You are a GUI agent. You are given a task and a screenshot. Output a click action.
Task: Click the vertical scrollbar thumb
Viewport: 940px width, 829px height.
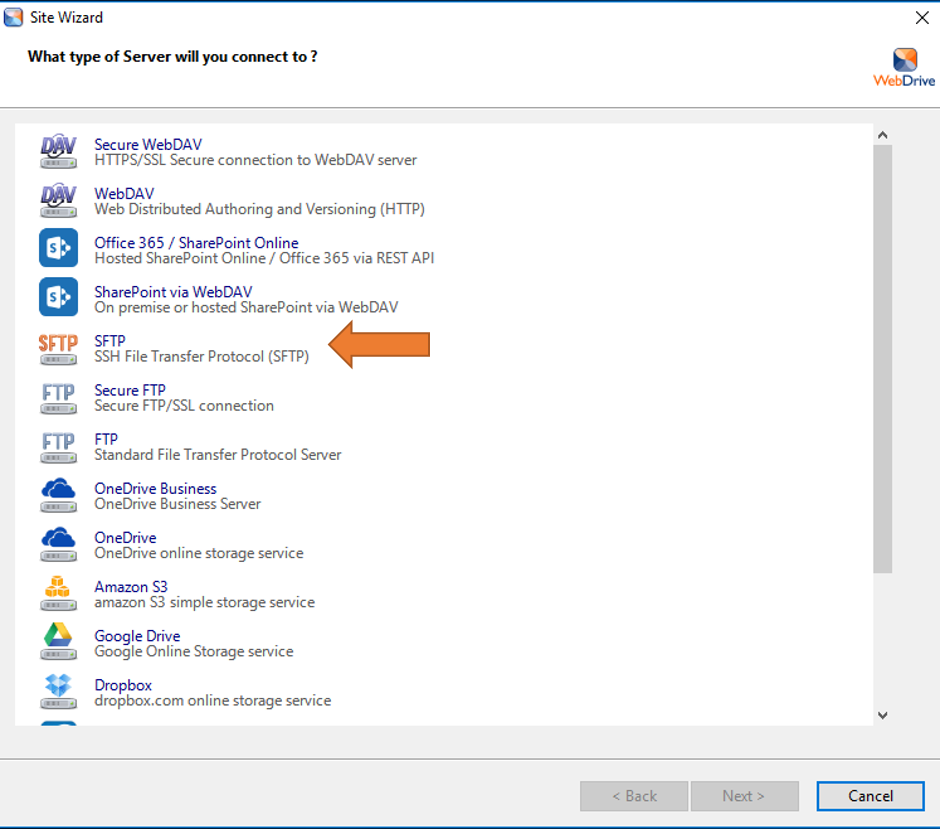(882, 360)
